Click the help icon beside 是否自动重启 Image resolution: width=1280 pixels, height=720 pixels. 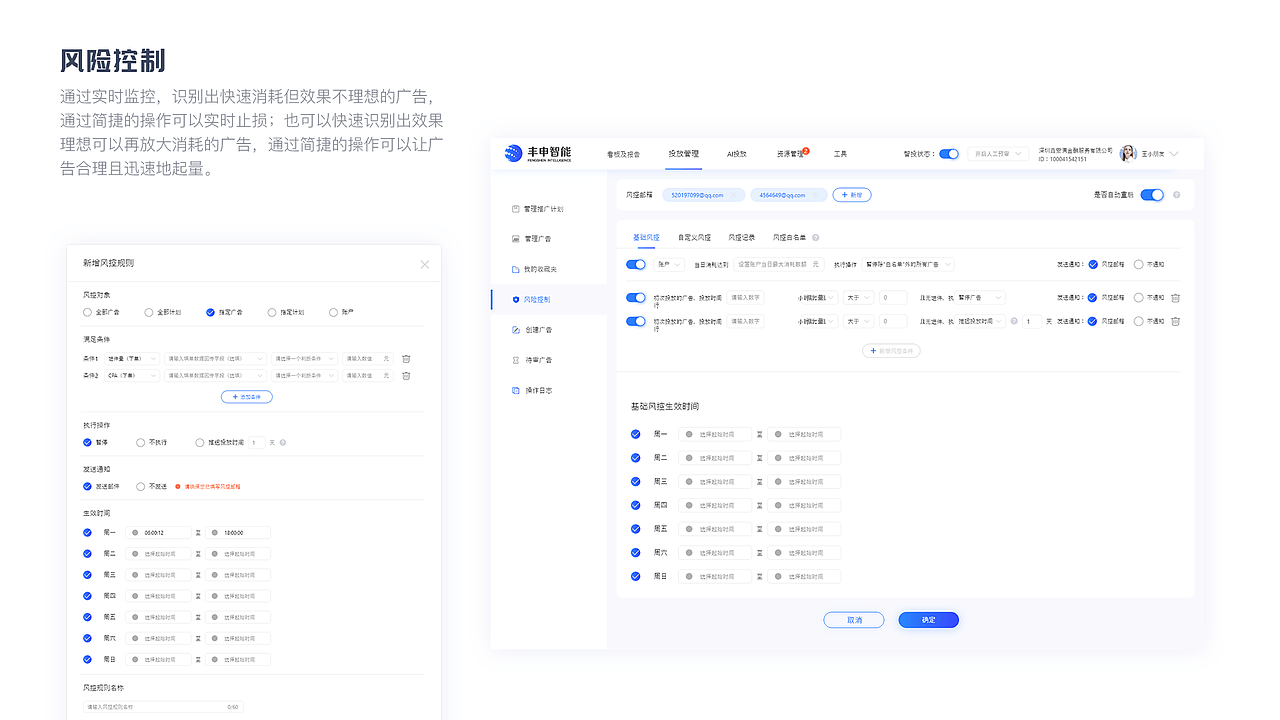(1176, 195)
